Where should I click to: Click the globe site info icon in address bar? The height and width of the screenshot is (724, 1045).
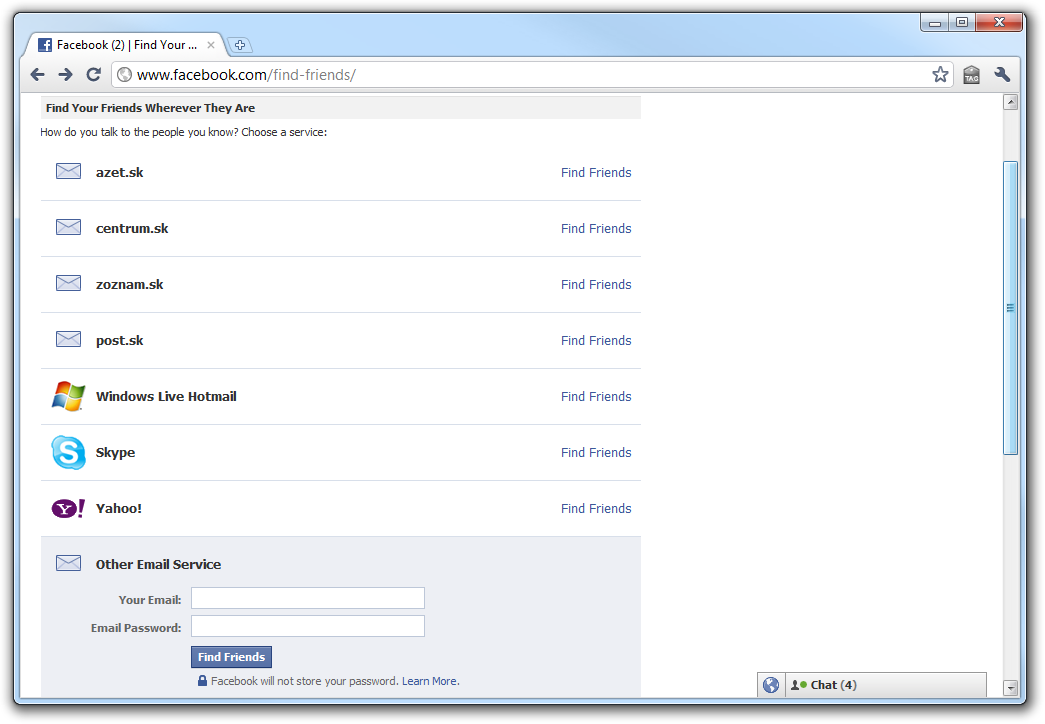(125, 75)
